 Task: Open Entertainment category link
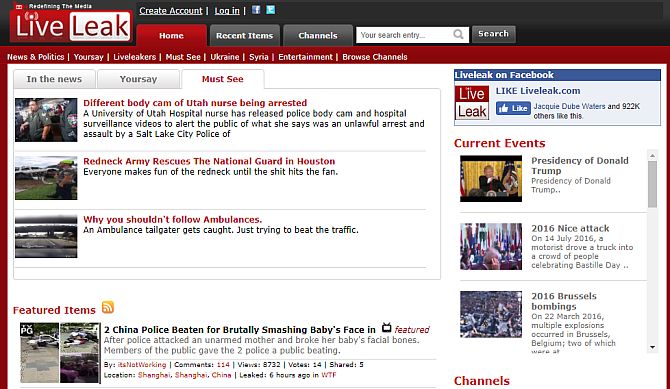[x=305, y=57]
